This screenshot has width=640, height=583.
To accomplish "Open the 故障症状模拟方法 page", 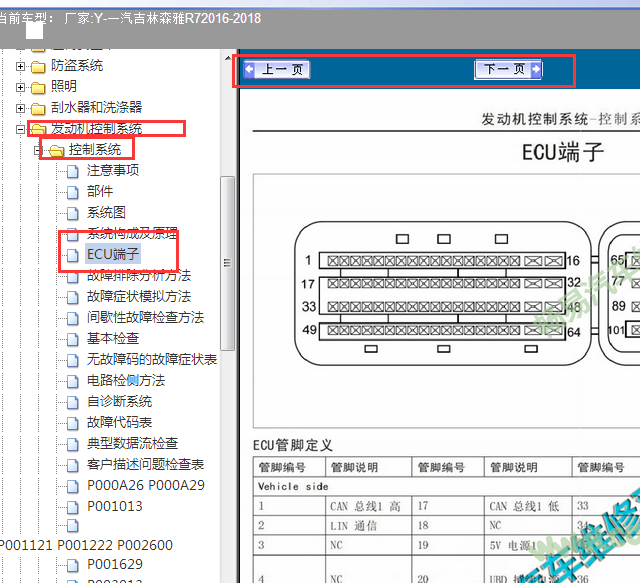I will (139, 297).
